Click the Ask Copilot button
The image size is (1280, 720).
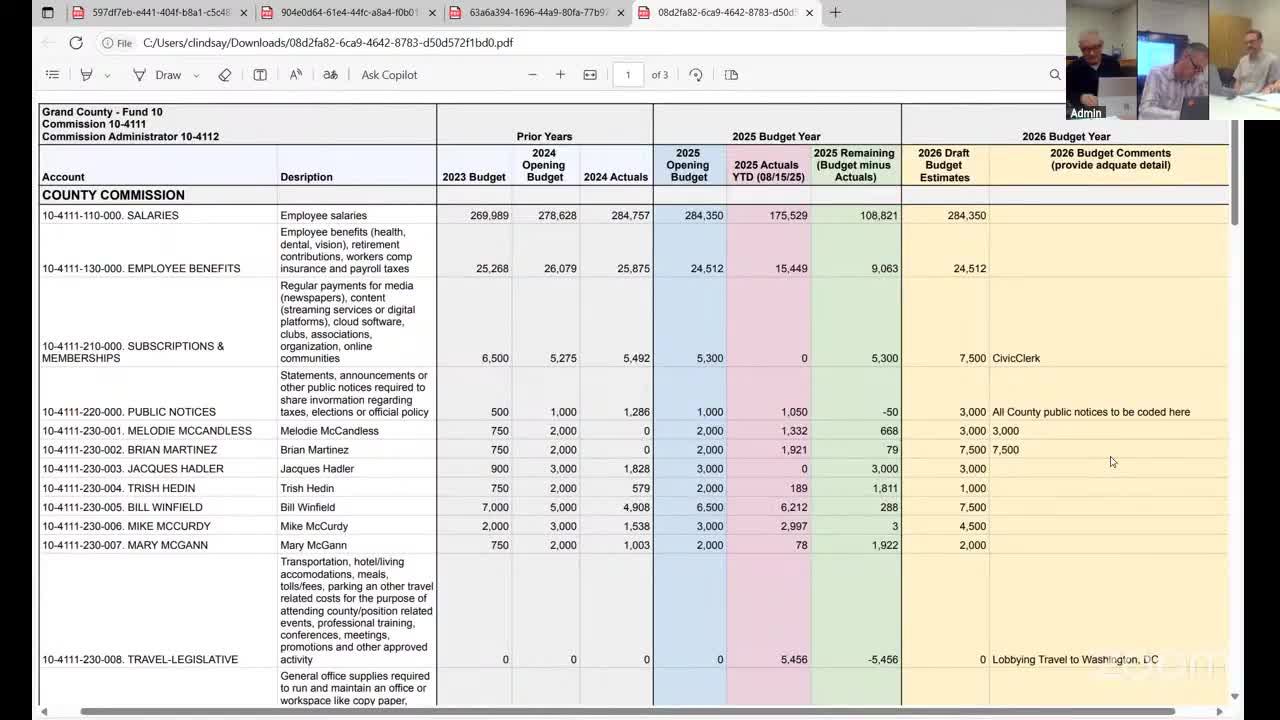click(388, 74)
